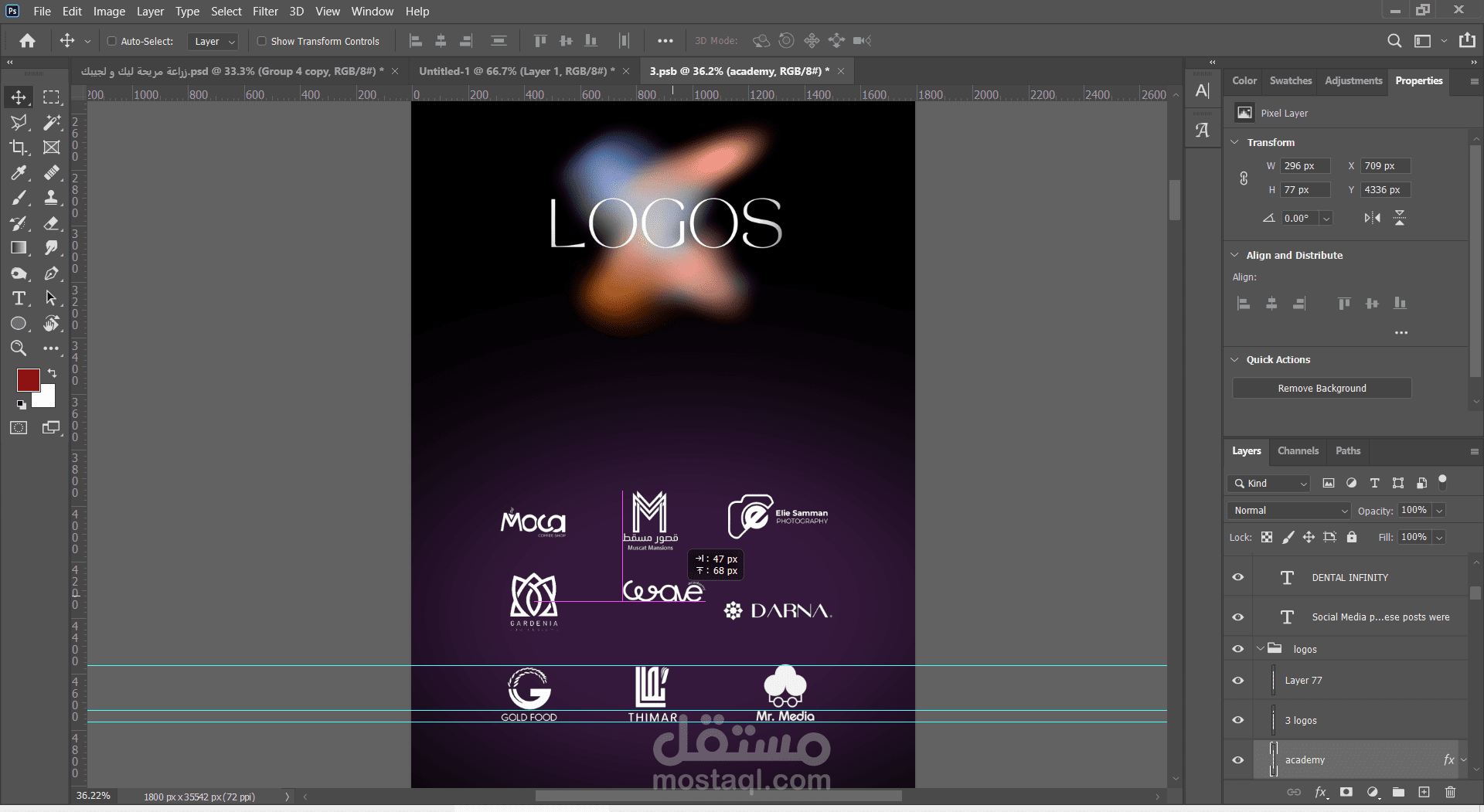Switch to the Adjustments tab
Viewport: 1484px width, 812px height.
(1353, 80)
